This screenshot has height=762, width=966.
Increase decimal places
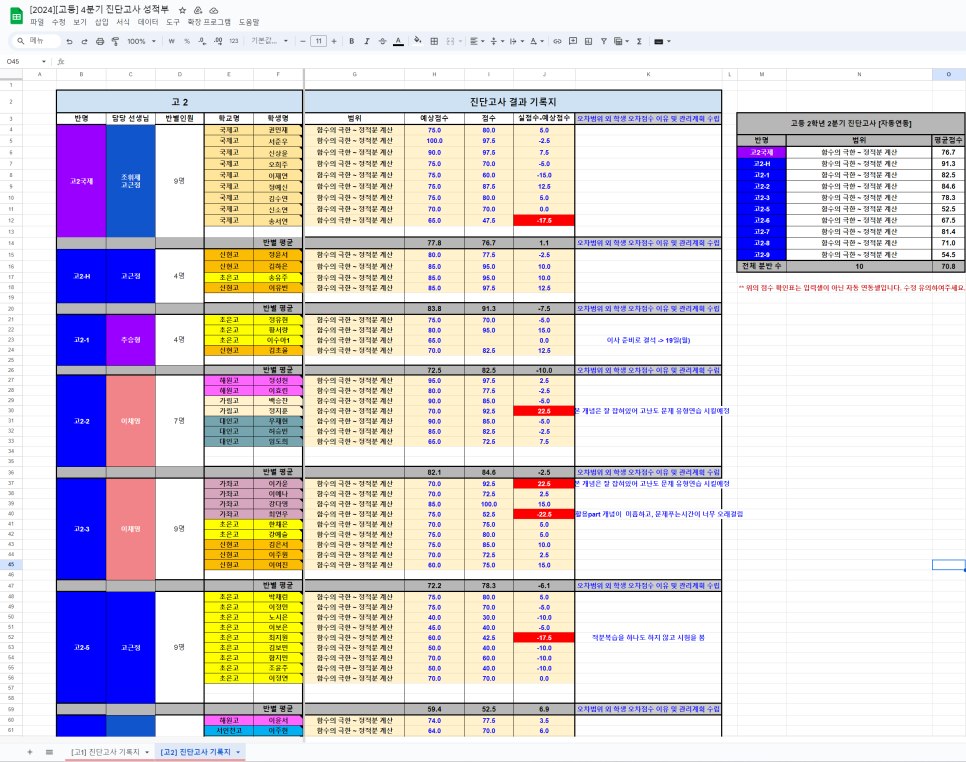coord(218,41)
